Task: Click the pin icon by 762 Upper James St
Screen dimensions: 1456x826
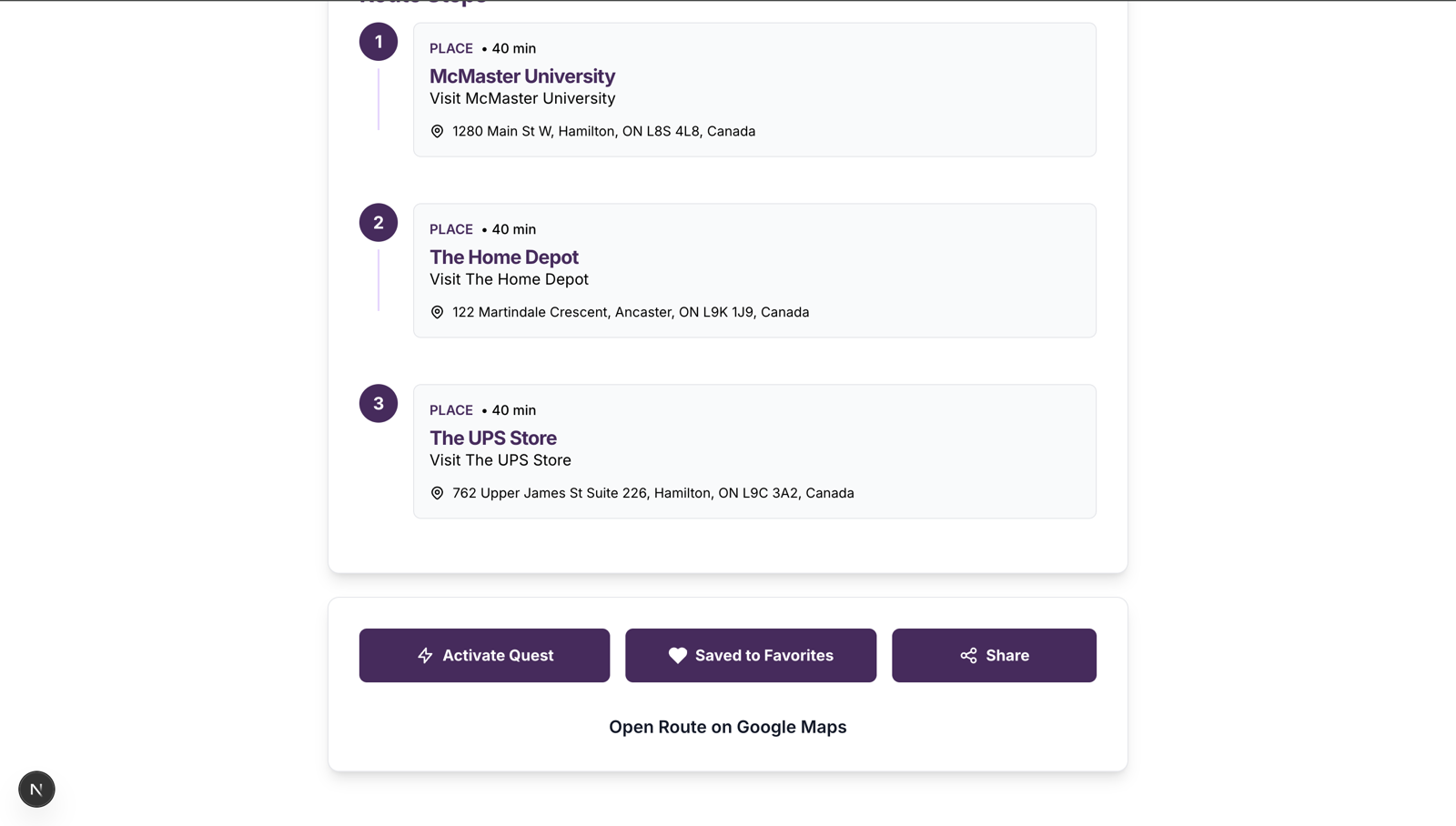Action: click(x=437, y=493)
